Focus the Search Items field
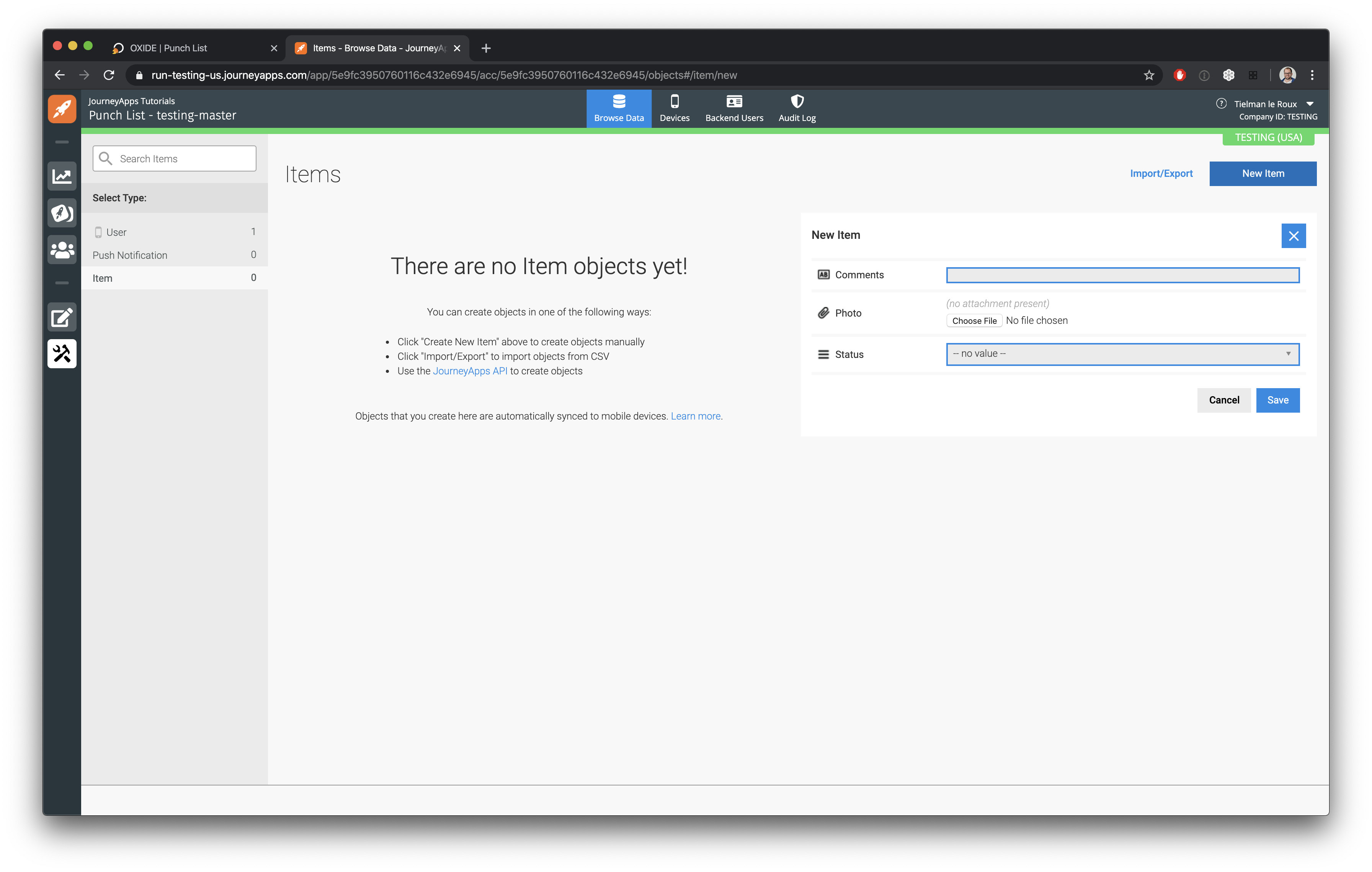 (174, 158)
